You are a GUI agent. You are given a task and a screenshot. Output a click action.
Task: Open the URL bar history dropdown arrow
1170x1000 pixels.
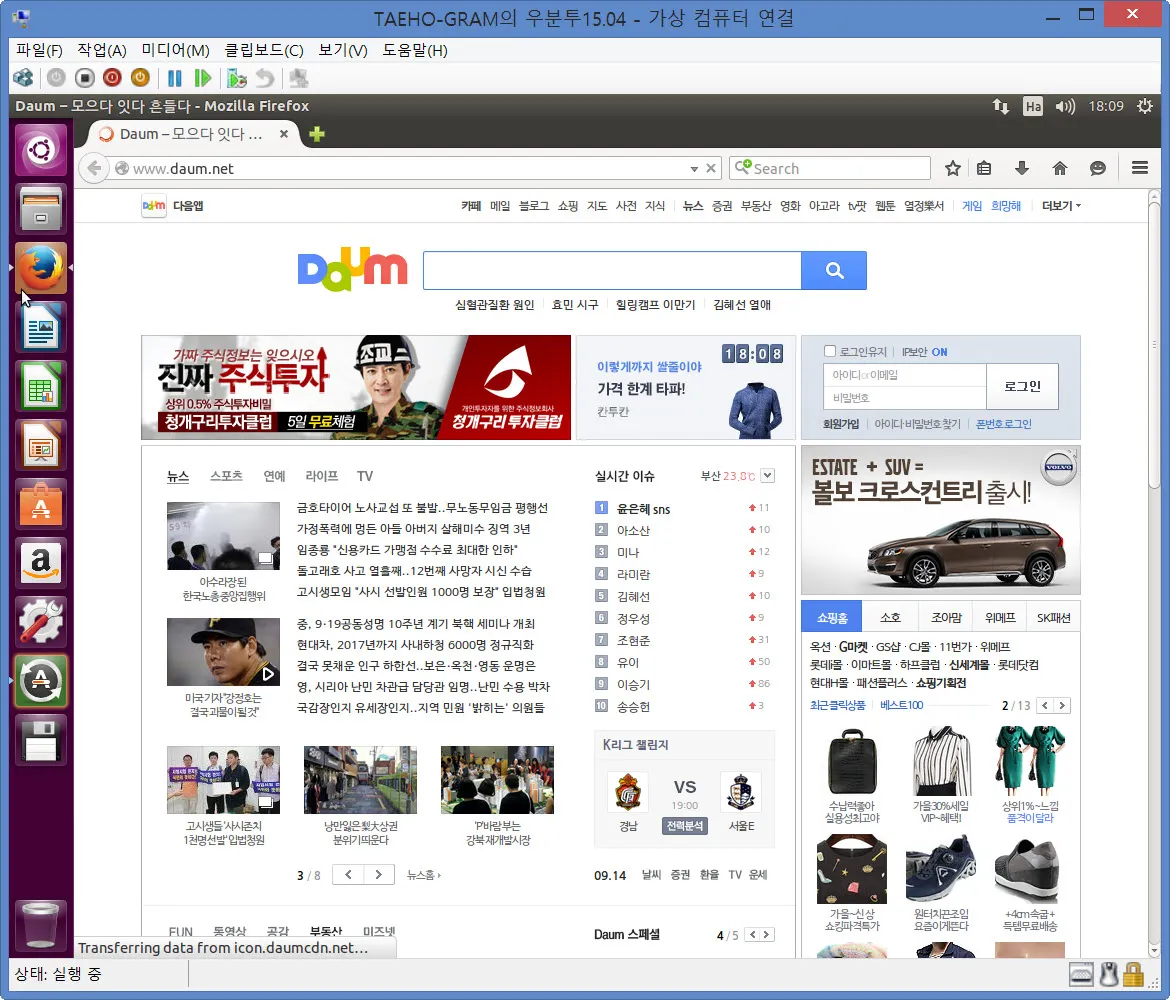pyautogui.click(x=694, y=169)
